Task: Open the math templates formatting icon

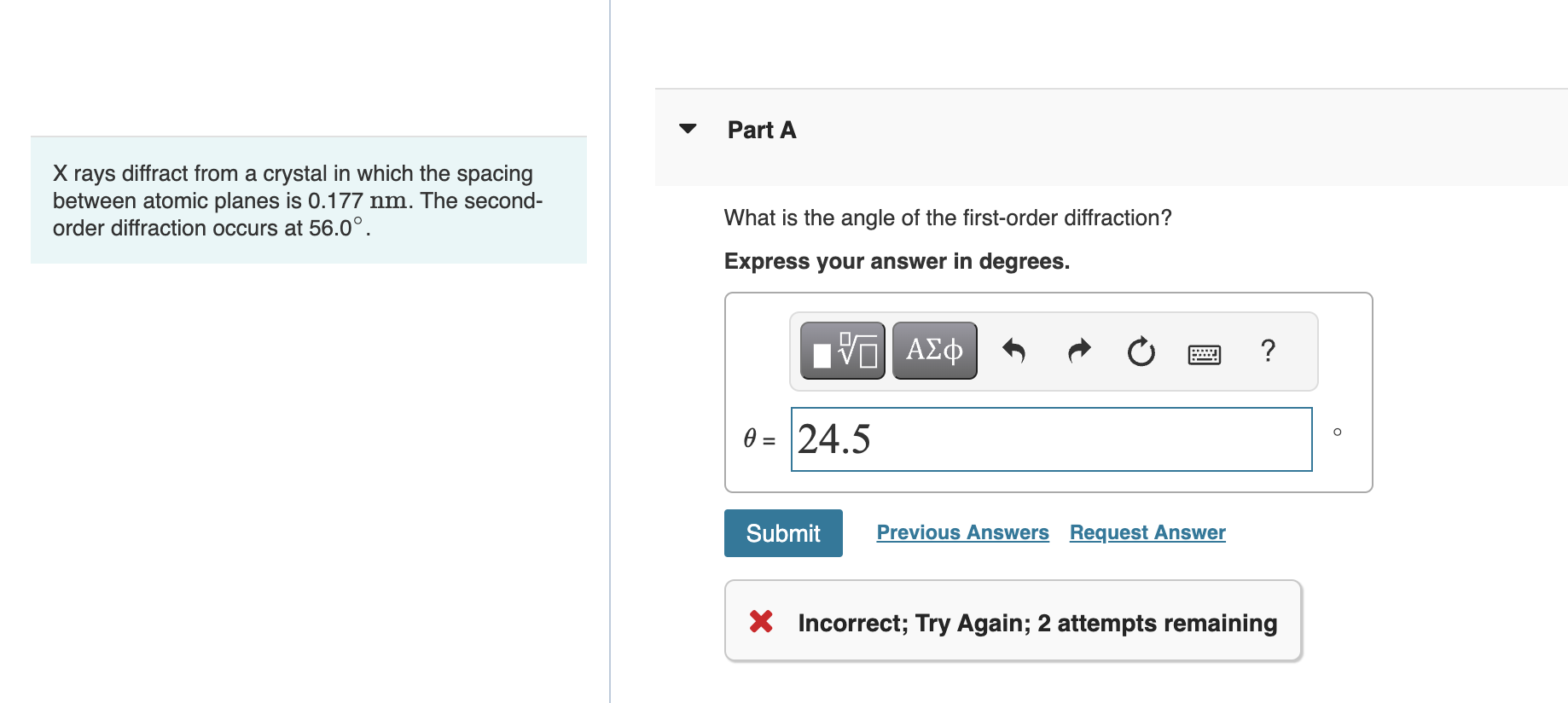Action: [841, 350]
